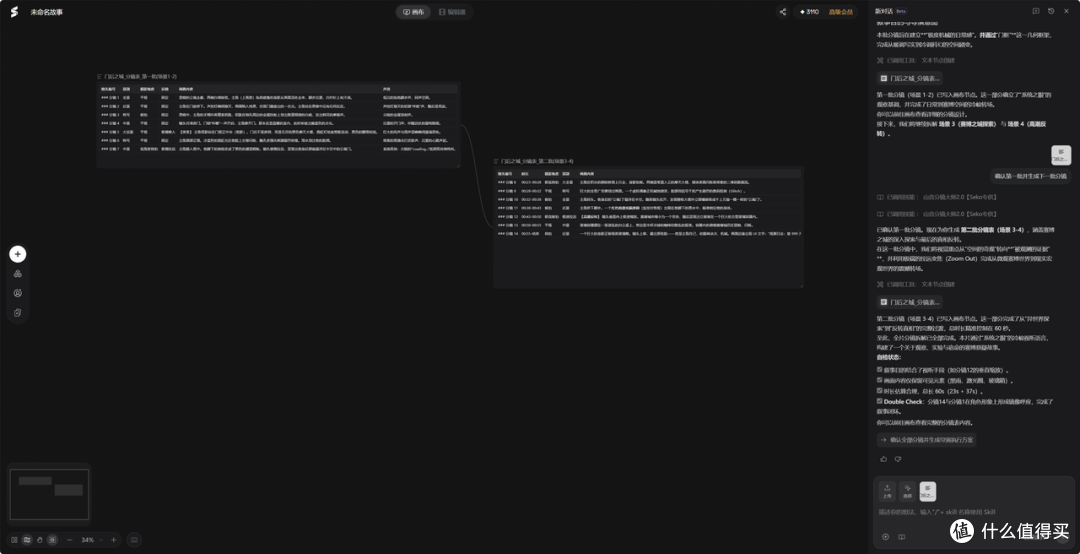Toggle the grid layout icon in bottom toolbar
The height and width of the screenshot is (554, 1080).
[14, 540]
